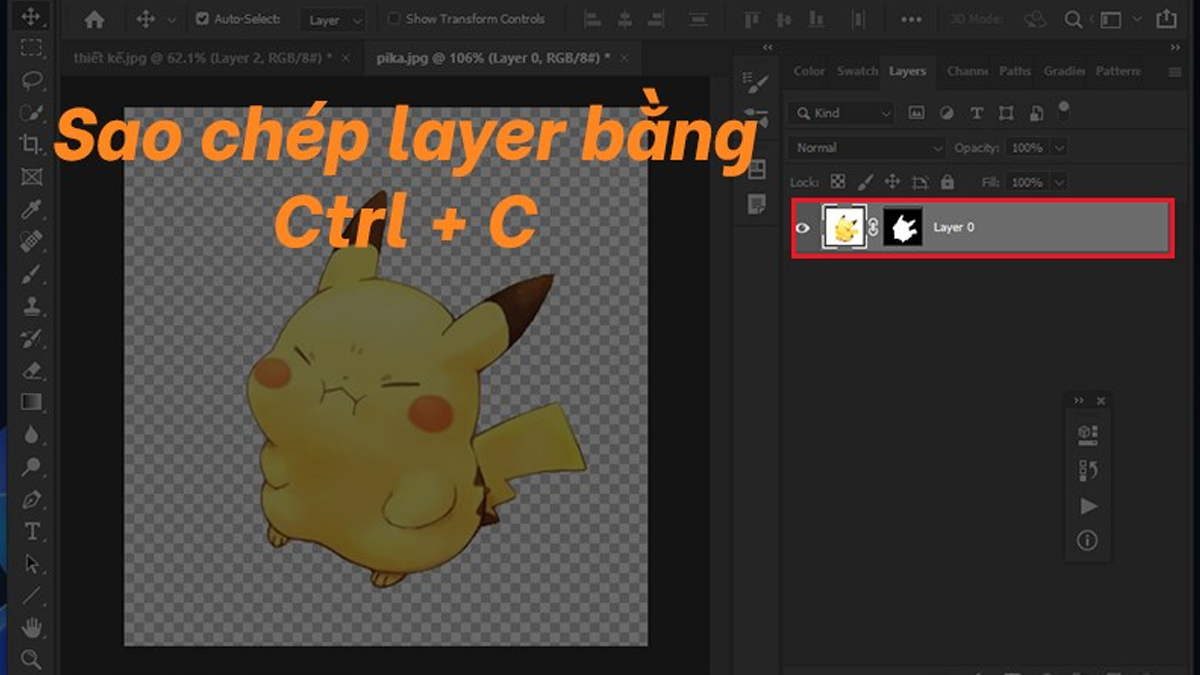Select the Zoom tool

click(x=30, y=658)
